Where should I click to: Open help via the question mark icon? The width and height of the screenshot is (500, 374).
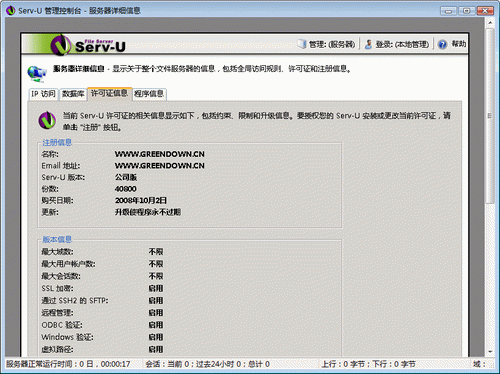[x=442, y=44]
